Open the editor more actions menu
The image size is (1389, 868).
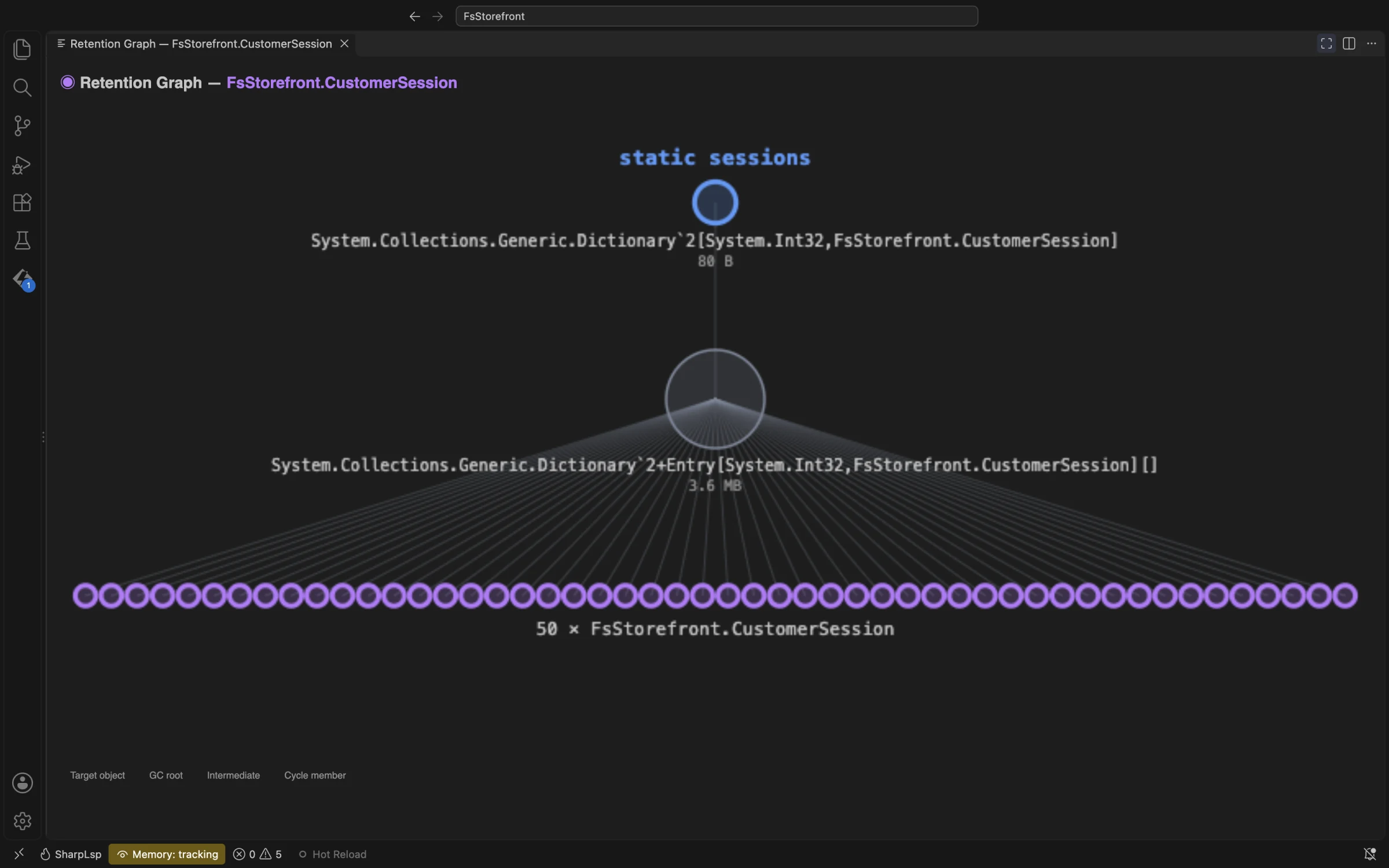click(1372, 43)
